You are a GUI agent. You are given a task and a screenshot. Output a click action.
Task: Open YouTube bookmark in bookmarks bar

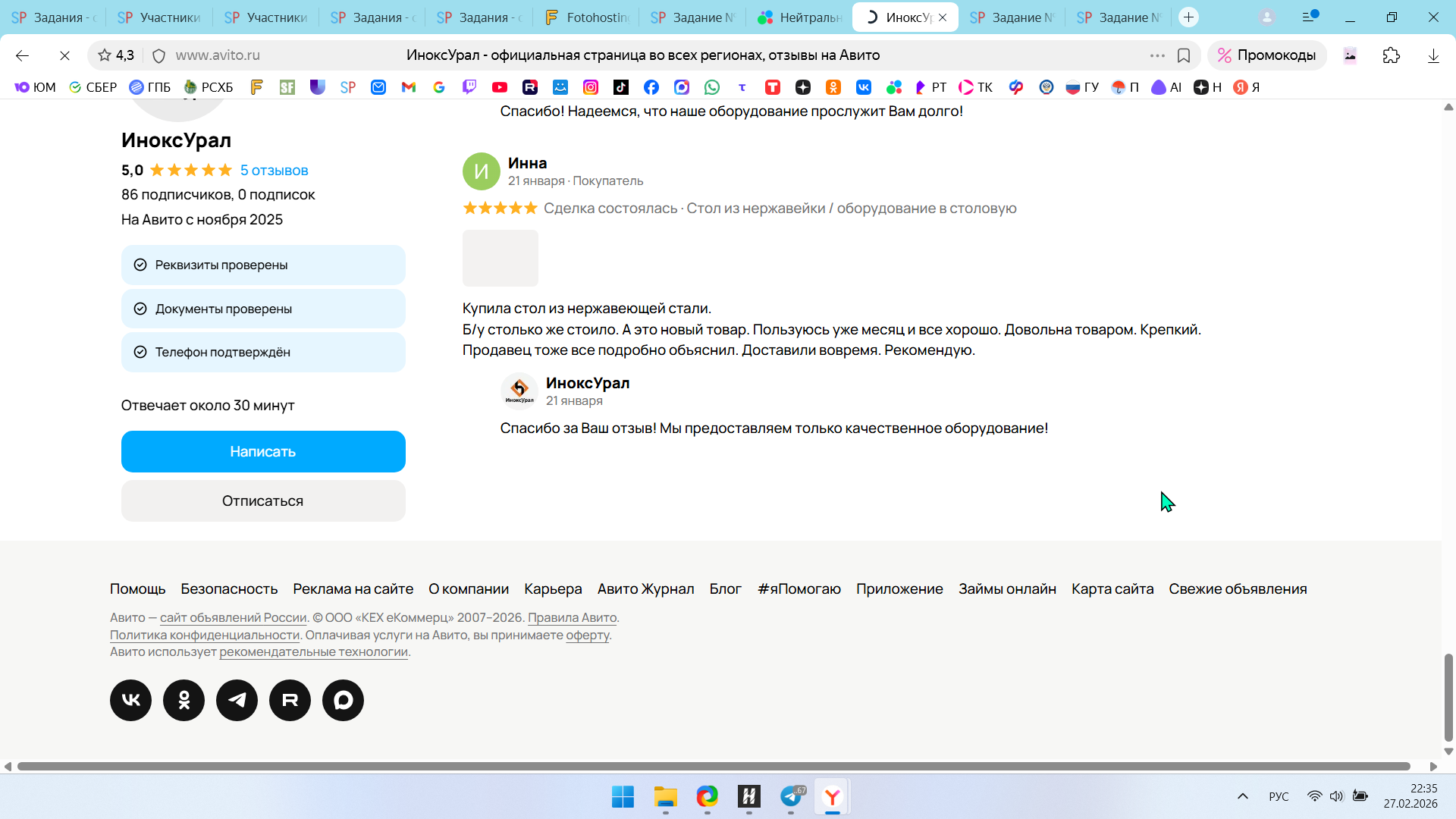coord(499,87)
